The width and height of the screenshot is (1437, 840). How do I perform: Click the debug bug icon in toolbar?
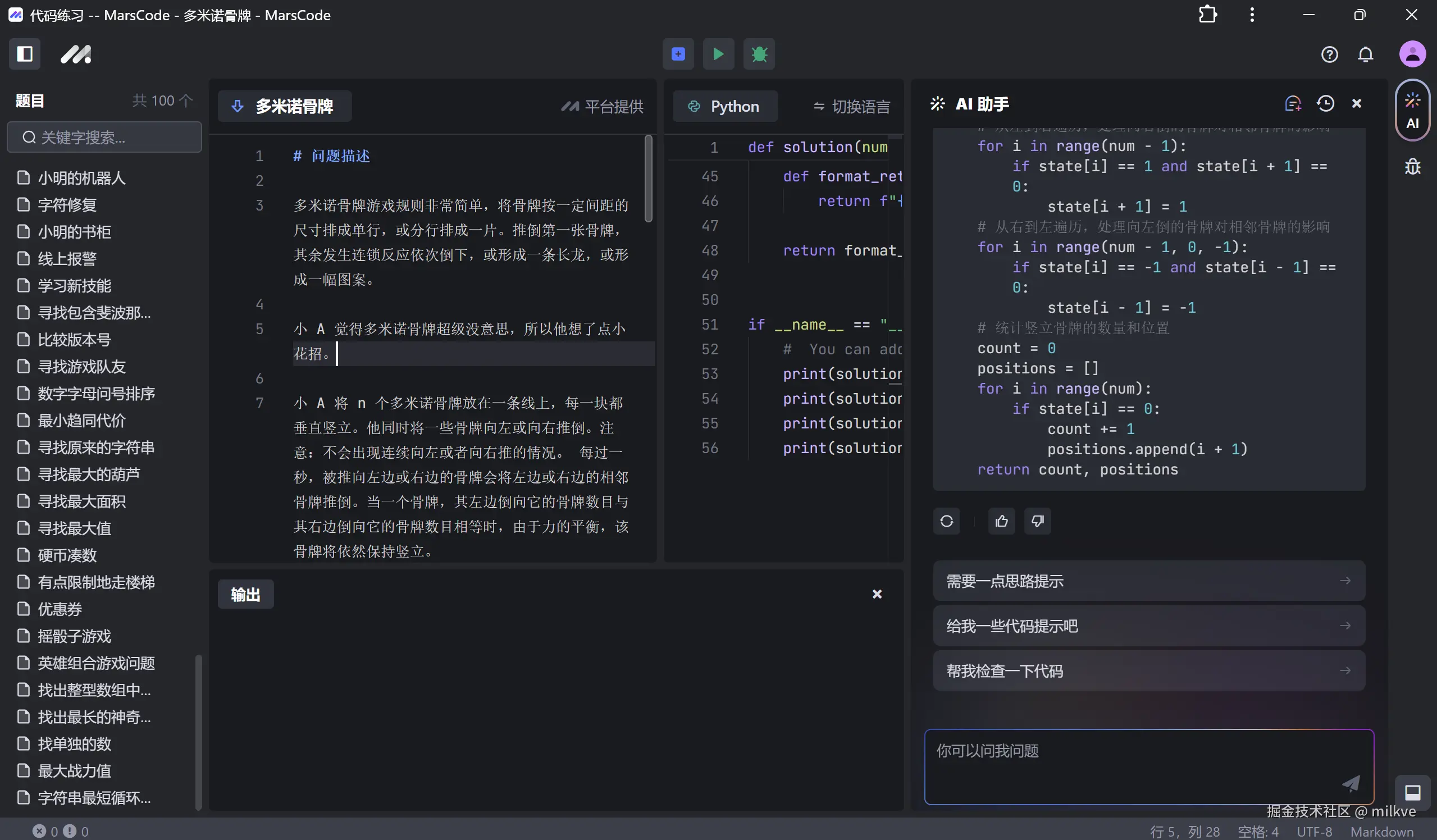759,54
